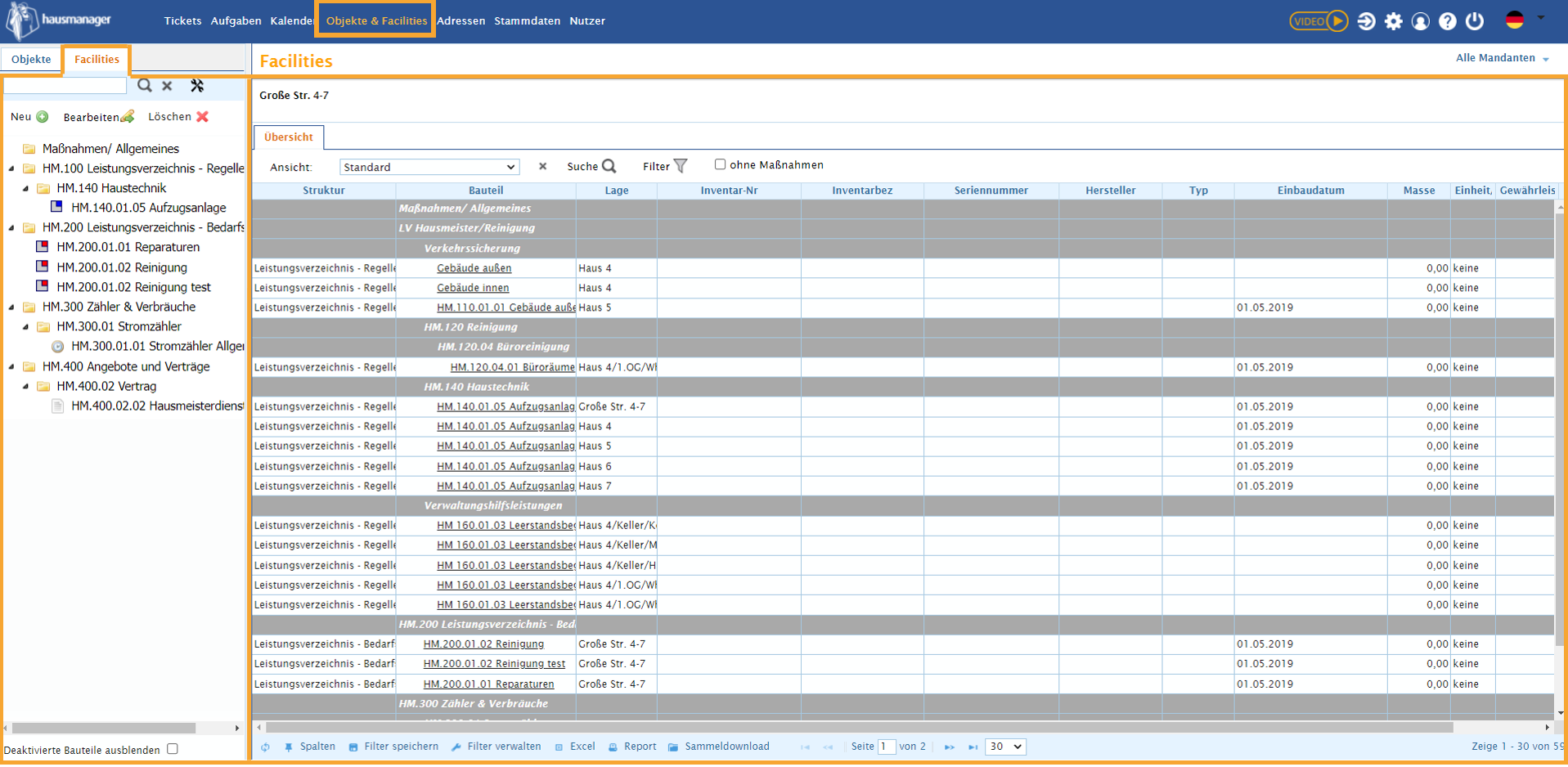Click the sidebar horizontal scrollbar
The width and height of the screenshot is (1568, 767).
point(104,728)
